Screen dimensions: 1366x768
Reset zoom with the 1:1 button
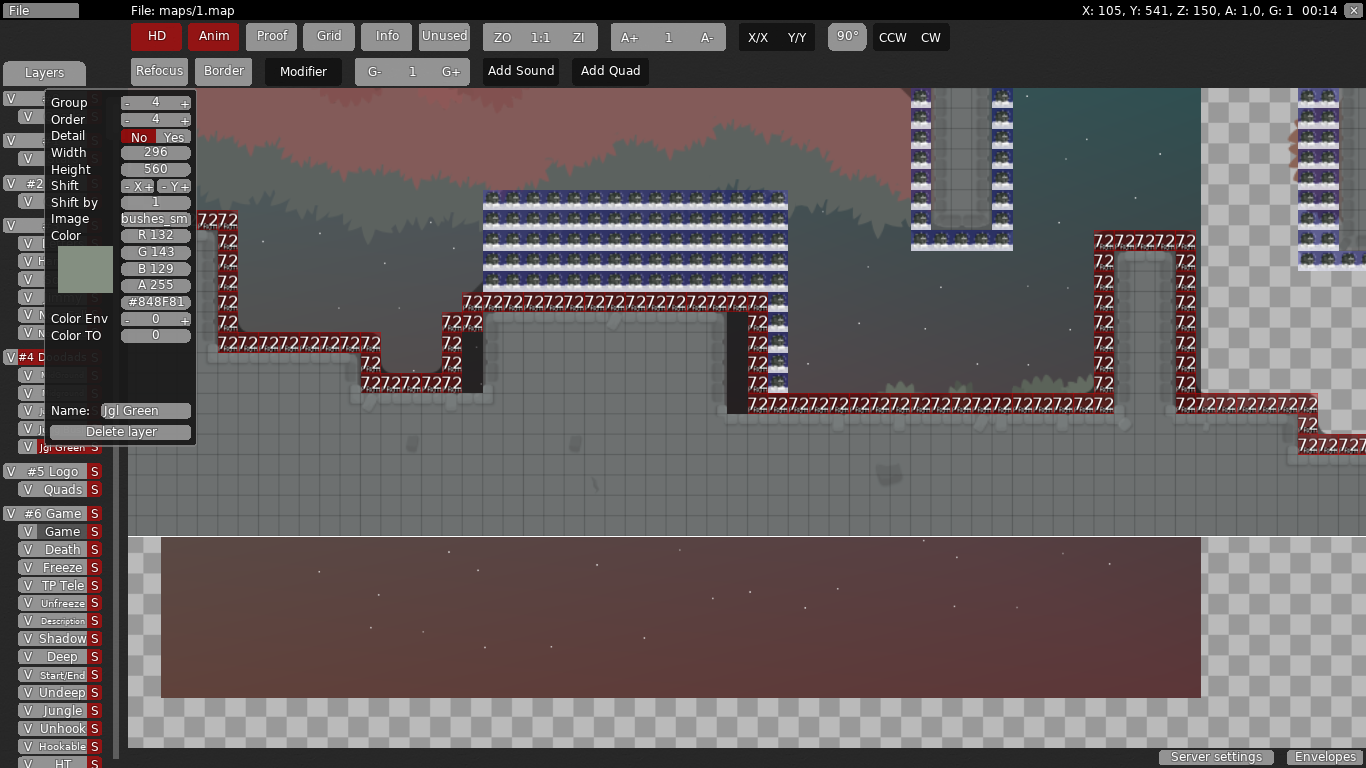point(540,38)
